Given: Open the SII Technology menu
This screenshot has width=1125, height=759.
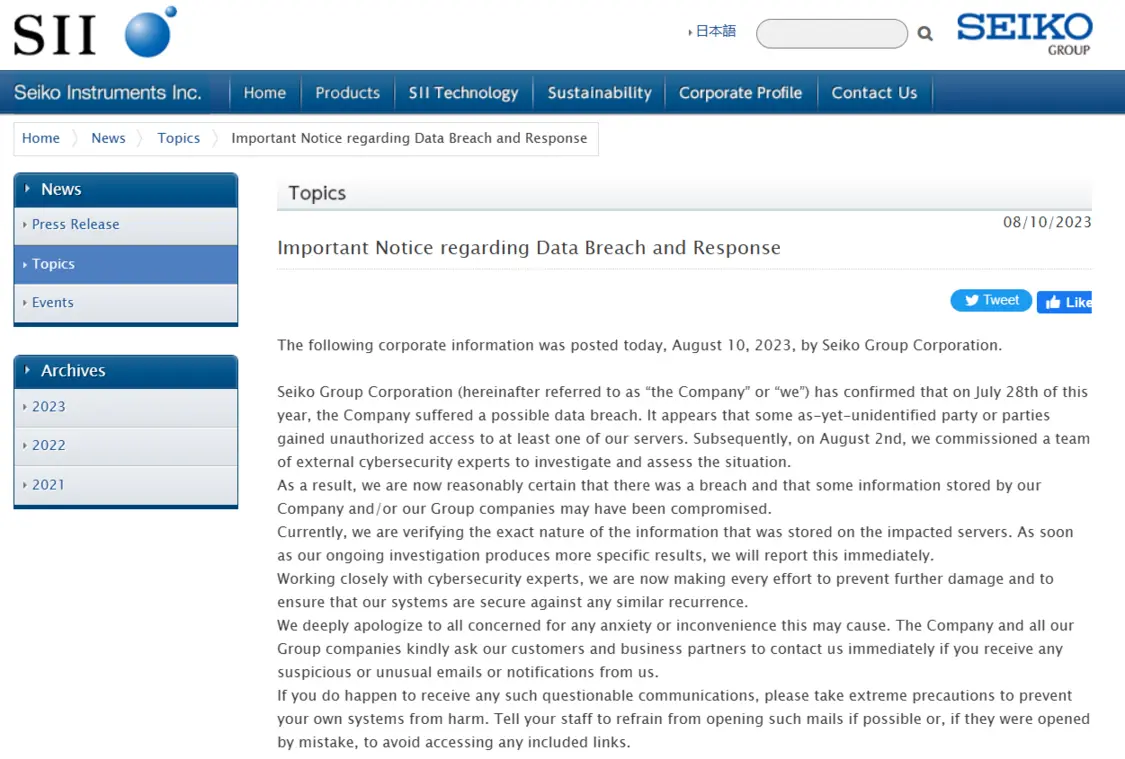Looking at the screenshot, I should 463,93.
